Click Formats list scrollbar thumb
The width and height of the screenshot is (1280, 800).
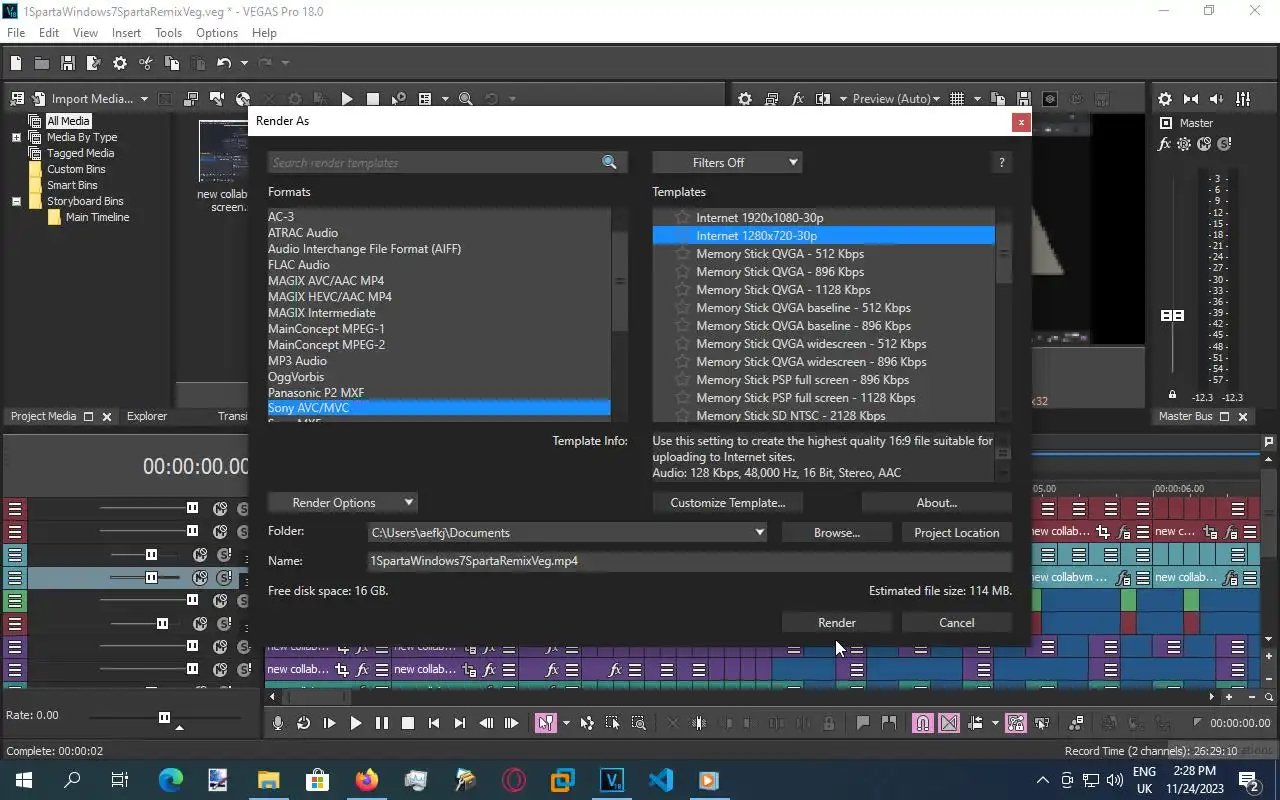click(620, 282)
